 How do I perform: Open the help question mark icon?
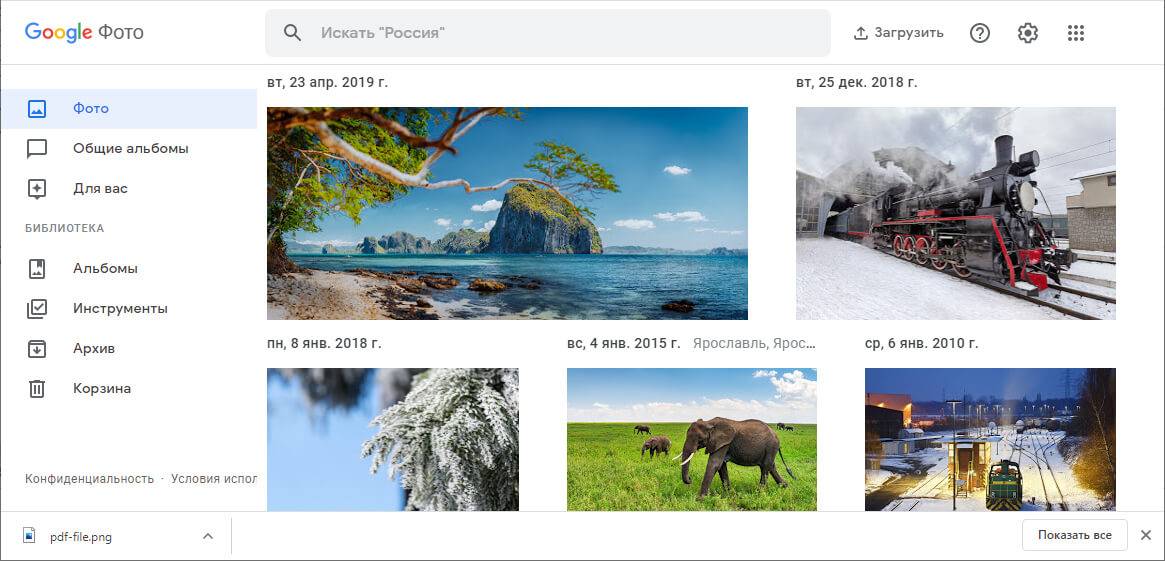pyautogui.click(x=980, y=33)
